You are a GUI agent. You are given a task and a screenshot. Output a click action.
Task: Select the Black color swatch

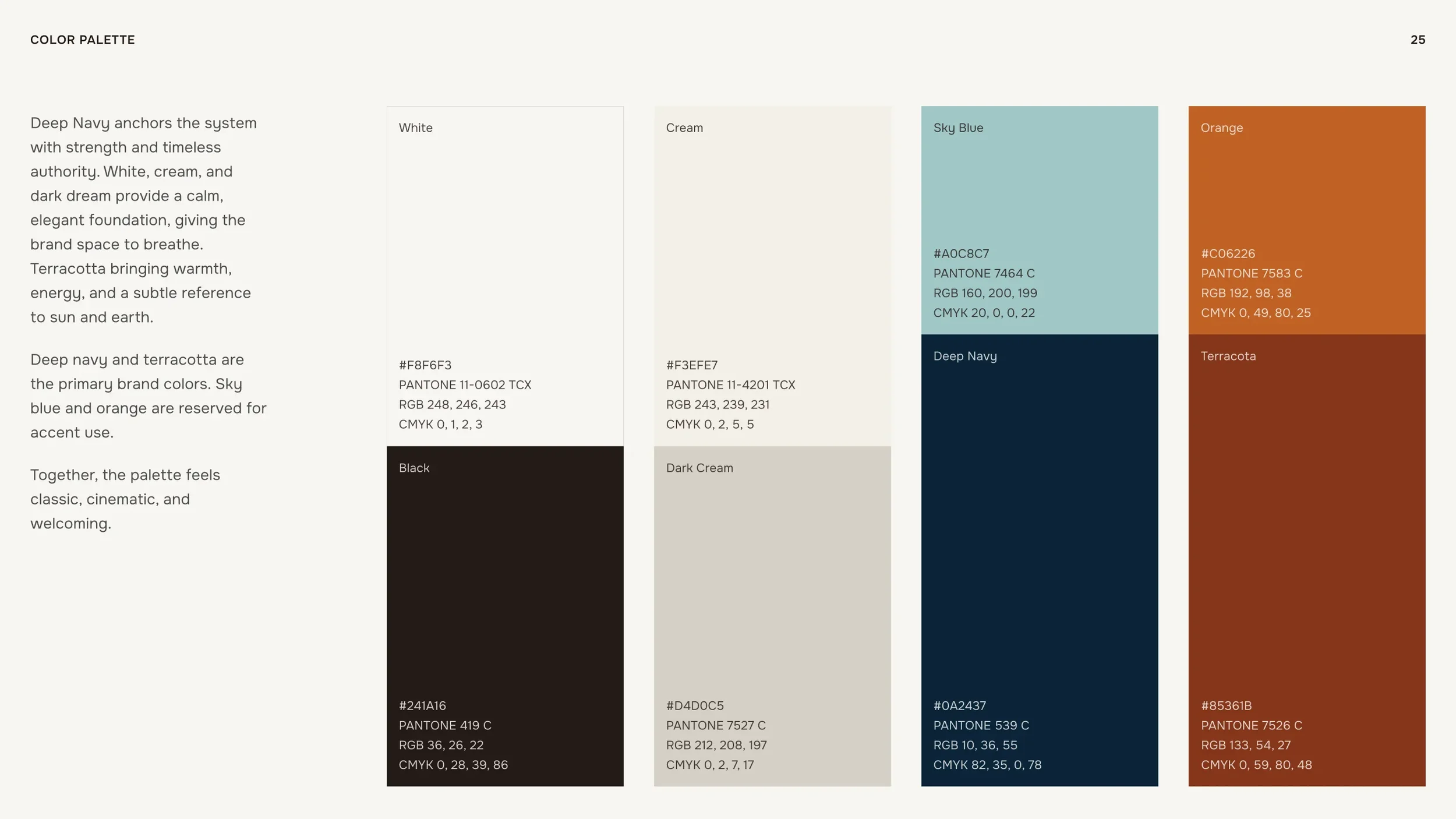coord(505,616)
